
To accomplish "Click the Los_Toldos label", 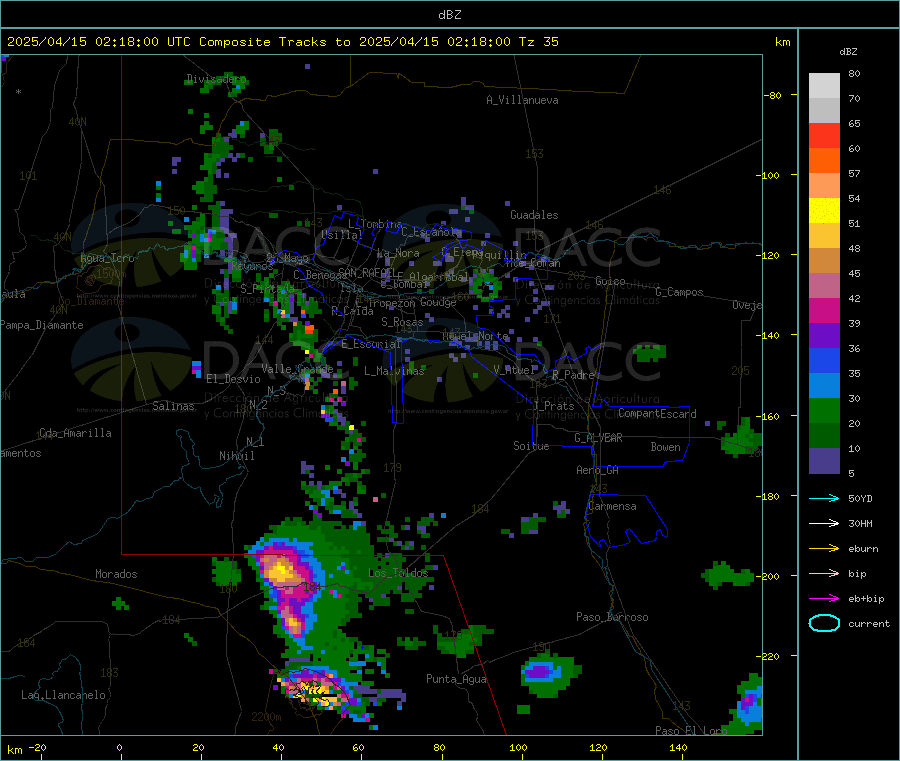I will (x=398, y=573).
